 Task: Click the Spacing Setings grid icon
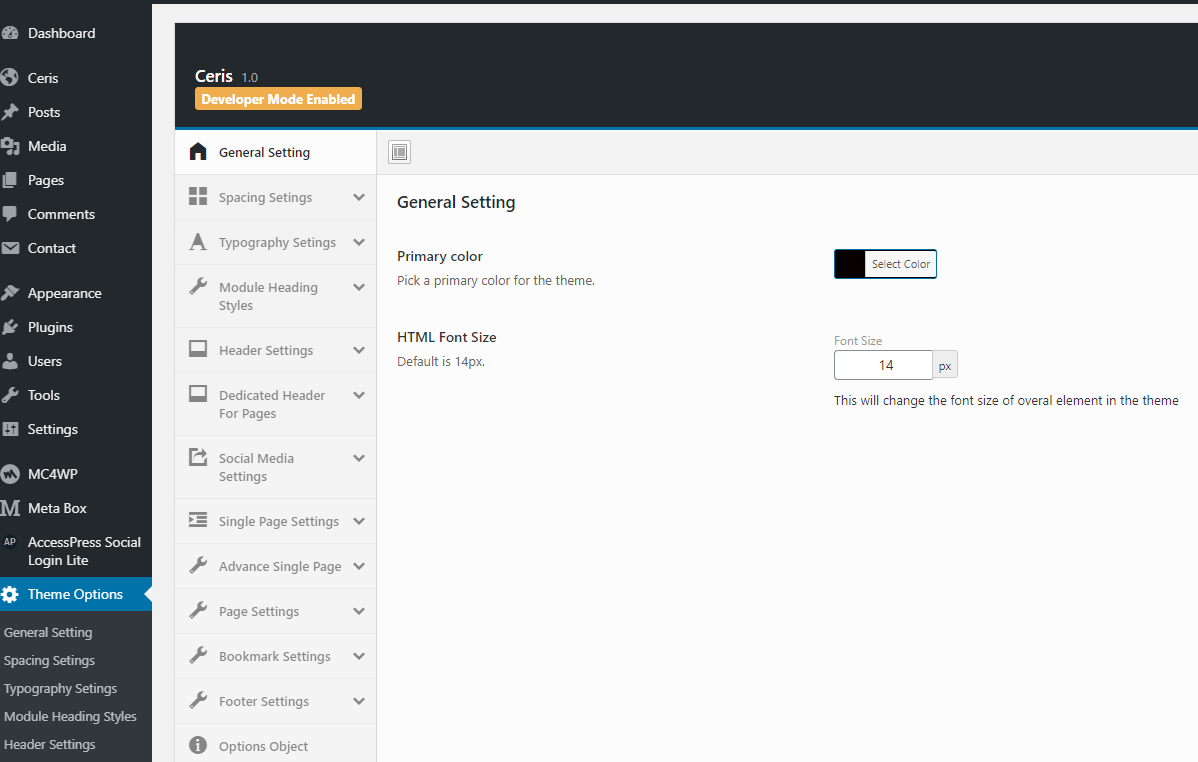198,196
